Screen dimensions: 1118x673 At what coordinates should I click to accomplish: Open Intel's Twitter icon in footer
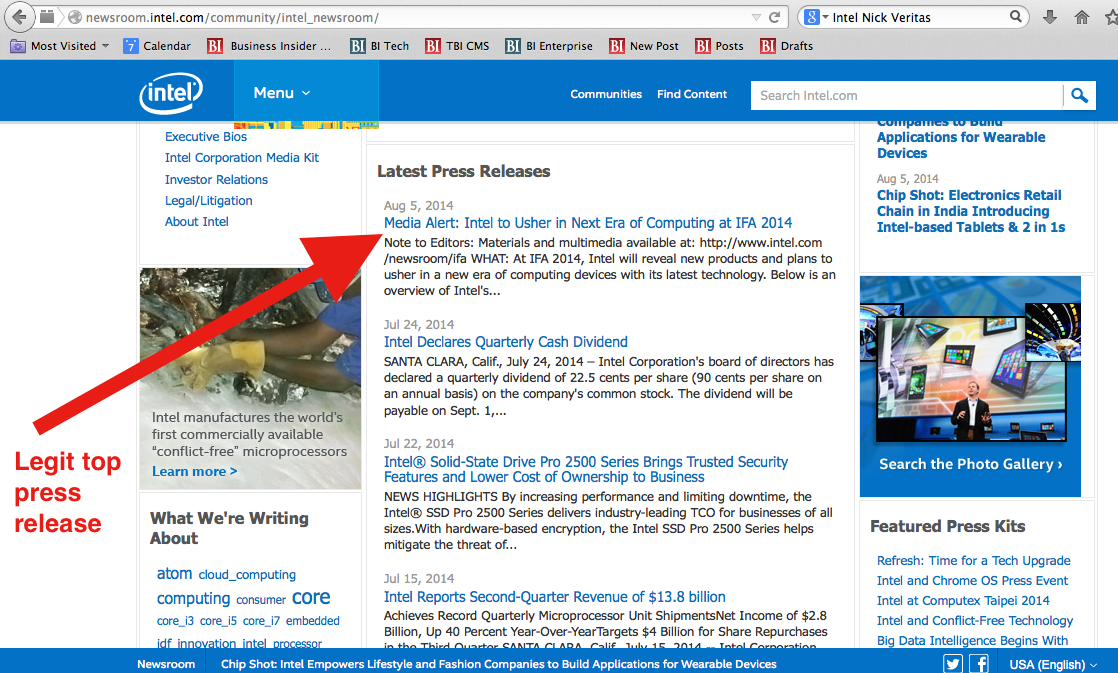(x=952, y=664)
